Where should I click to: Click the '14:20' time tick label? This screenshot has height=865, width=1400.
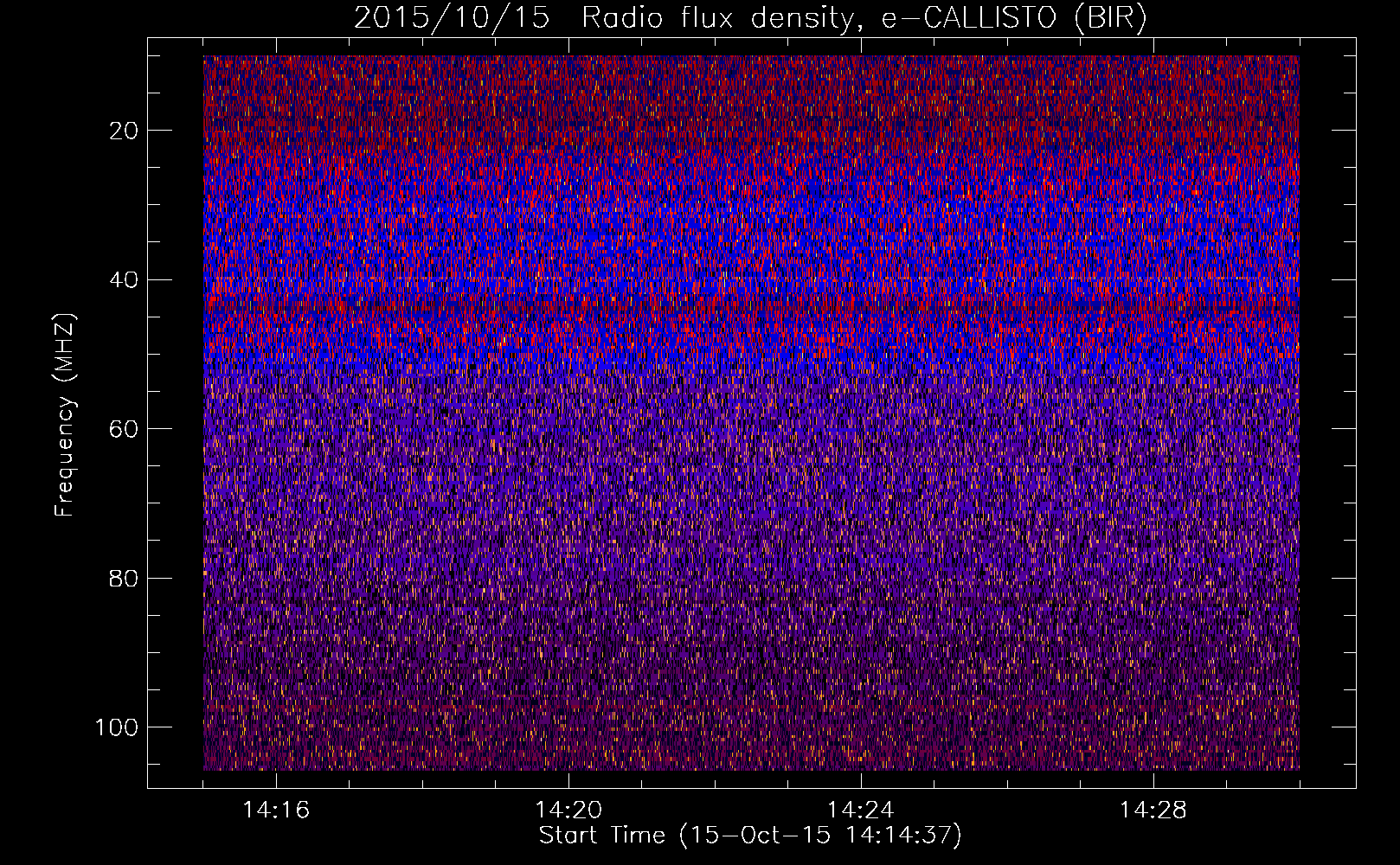pos(568,811)
